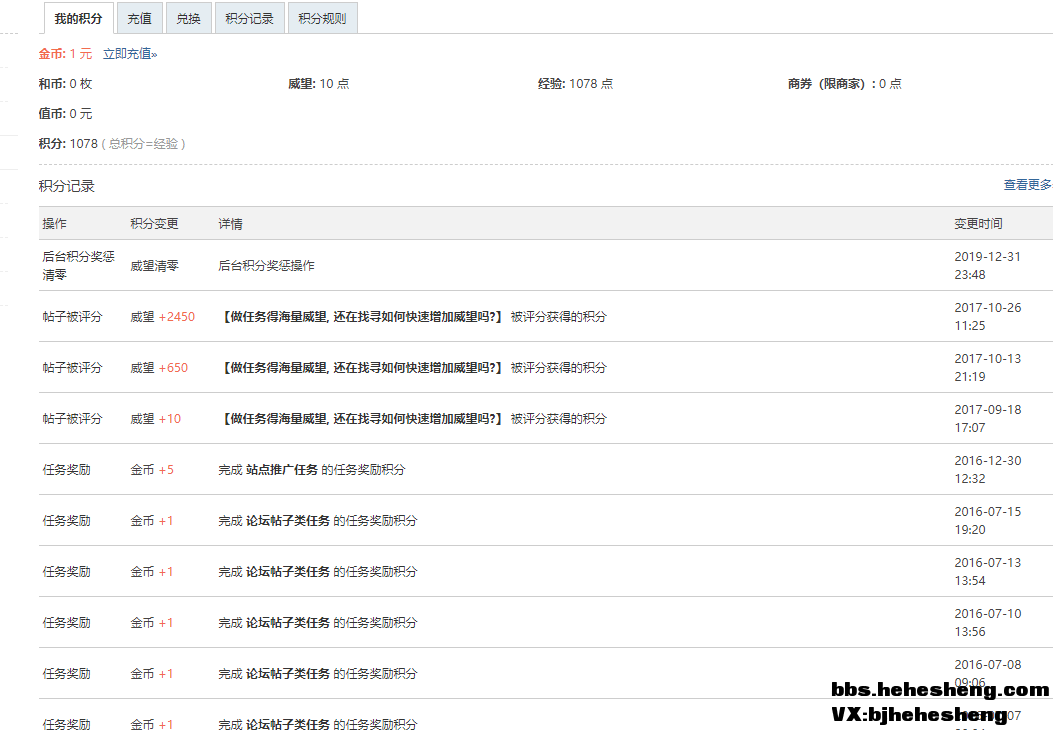Open 论坛帖子类任务 link dated 2016-07-10
Screen dimensions: 1053x730
(288, 623)
